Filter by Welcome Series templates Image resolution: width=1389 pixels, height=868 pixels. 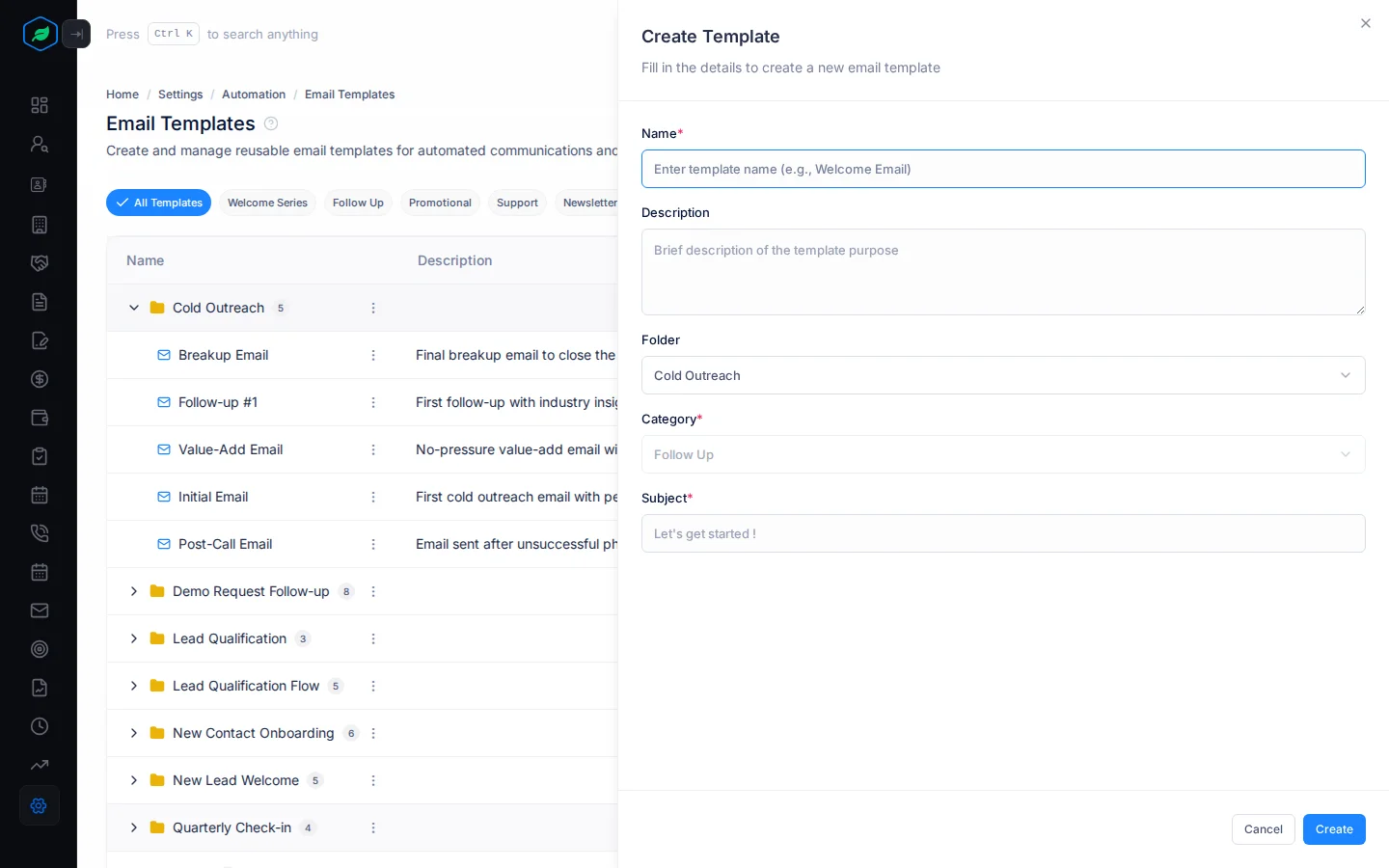[x=267, y=203]
